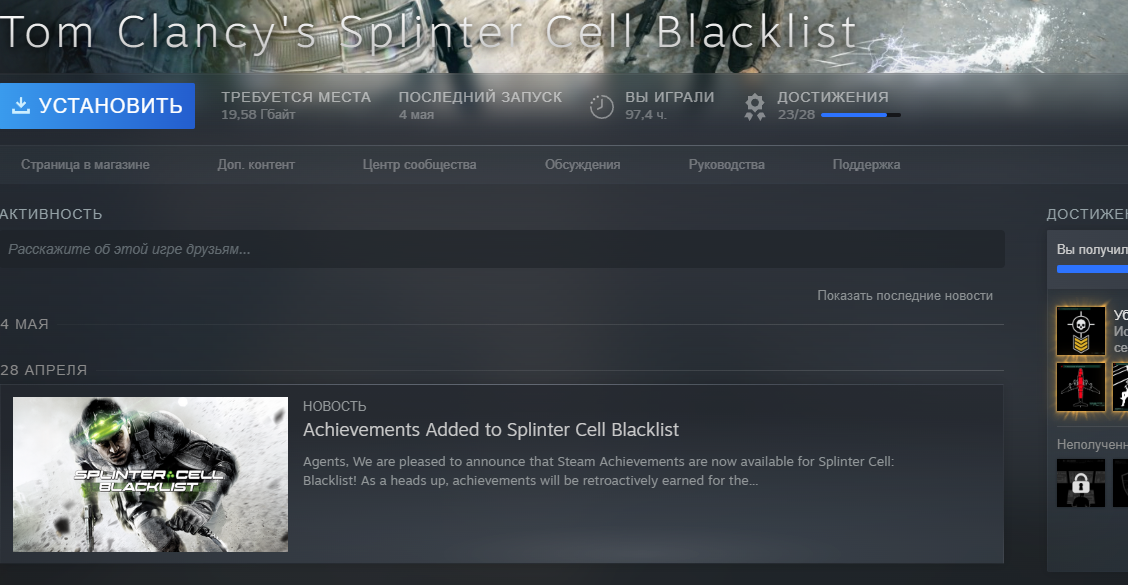Click the download arrow on the install button
The height and width of the screenshot is (585, 1128).
[x=21, y=106]
